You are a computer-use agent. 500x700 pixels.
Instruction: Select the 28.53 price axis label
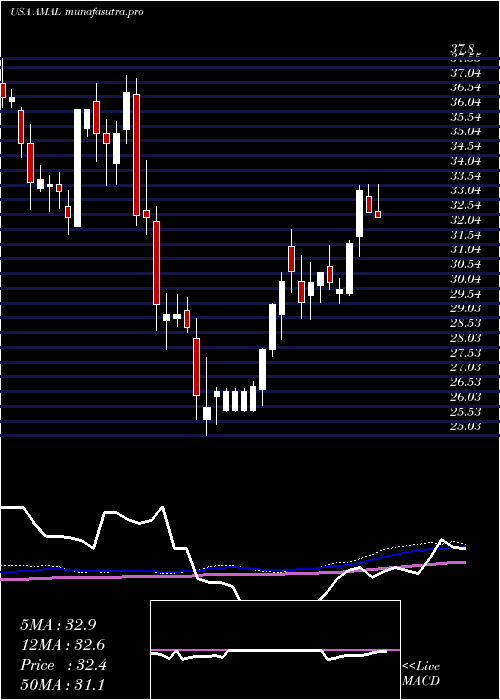point(466,323)
